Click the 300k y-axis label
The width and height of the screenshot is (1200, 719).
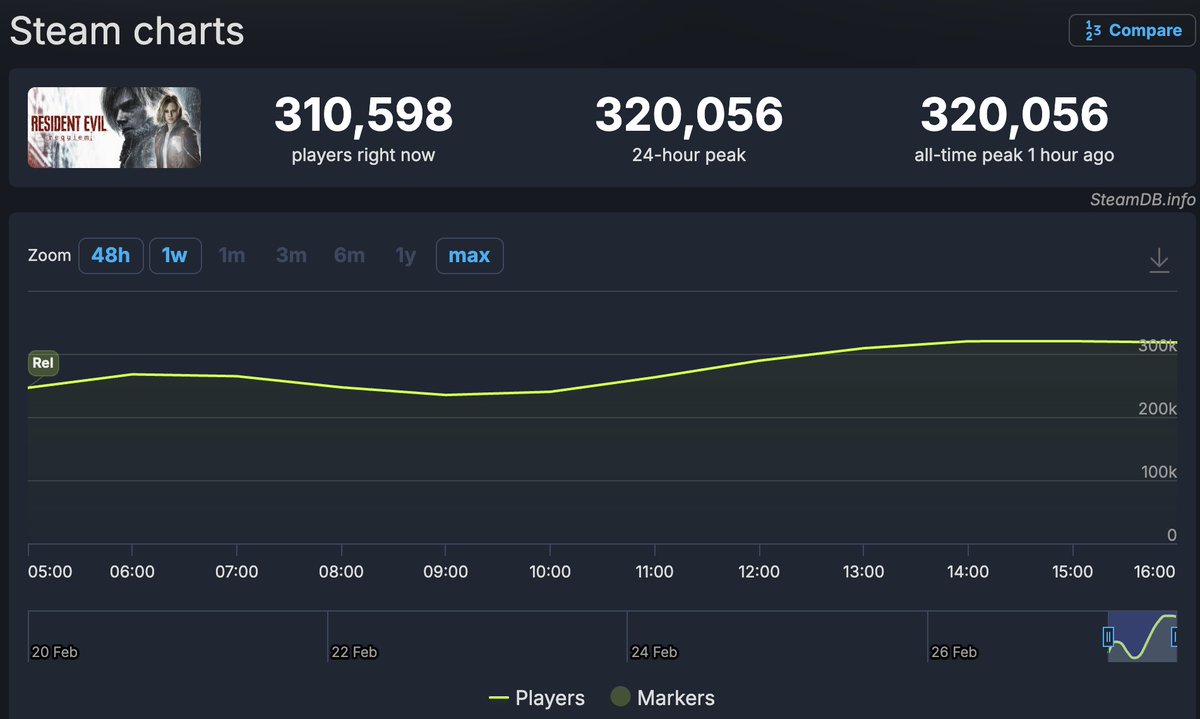tap(1158, 346)
